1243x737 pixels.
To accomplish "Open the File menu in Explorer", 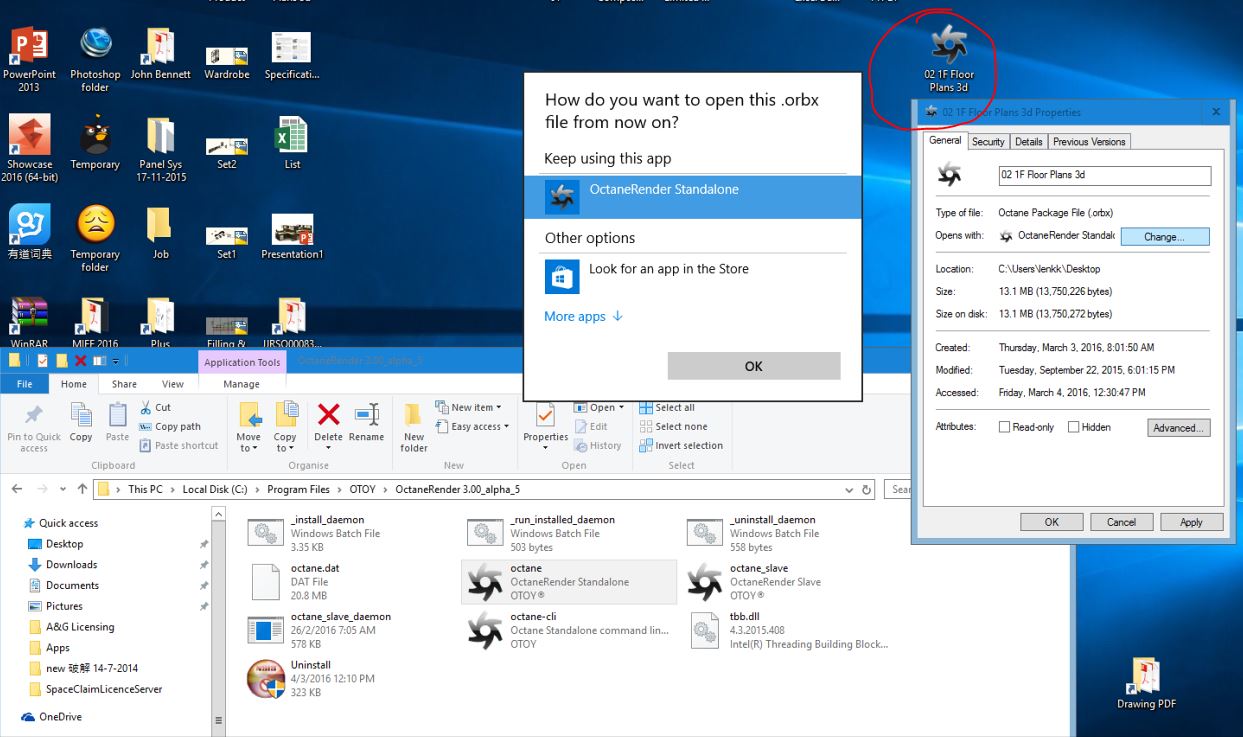I will coord(25,384).
